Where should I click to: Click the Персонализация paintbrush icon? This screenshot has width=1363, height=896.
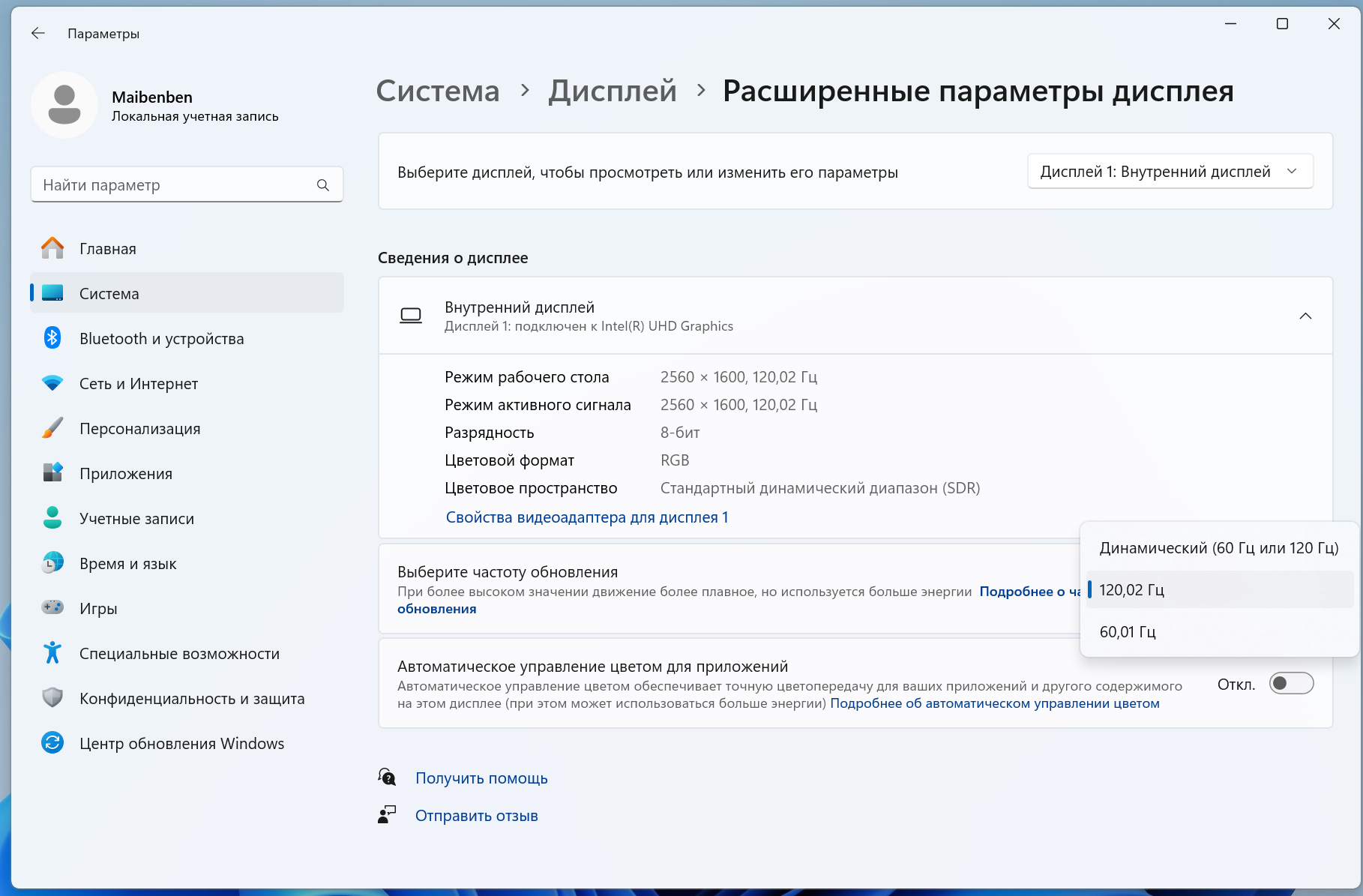point(52,428)
